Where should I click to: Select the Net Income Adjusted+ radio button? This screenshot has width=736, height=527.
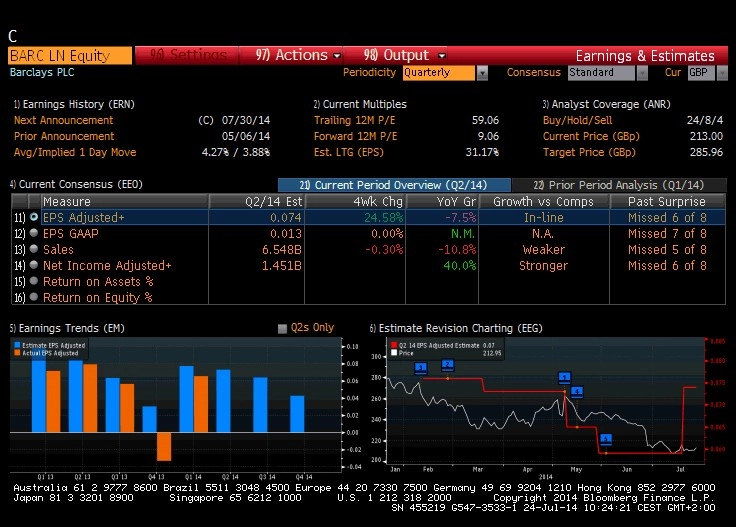tap(34, 265)
